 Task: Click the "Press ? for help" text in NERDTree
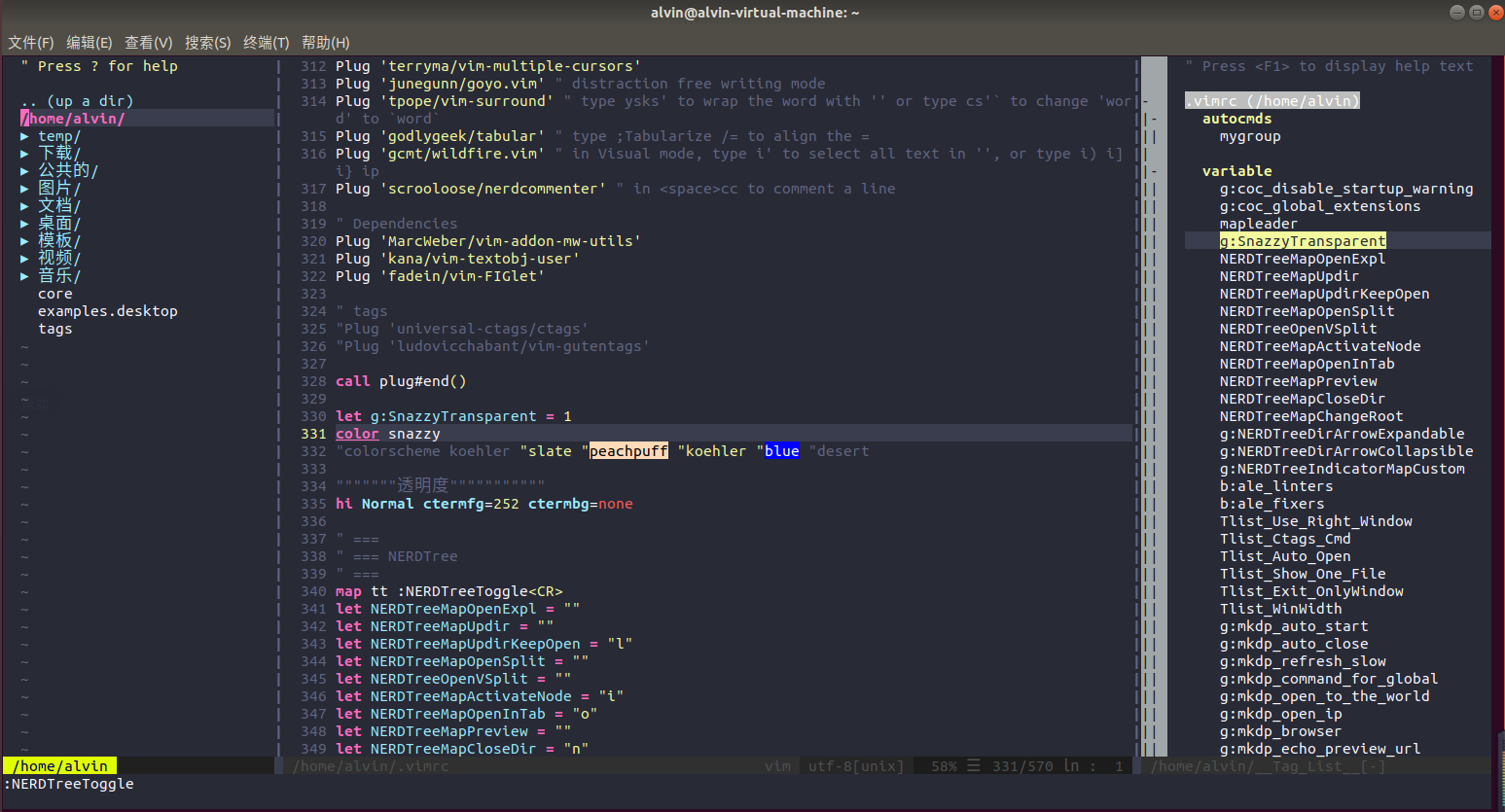[97, 65]
